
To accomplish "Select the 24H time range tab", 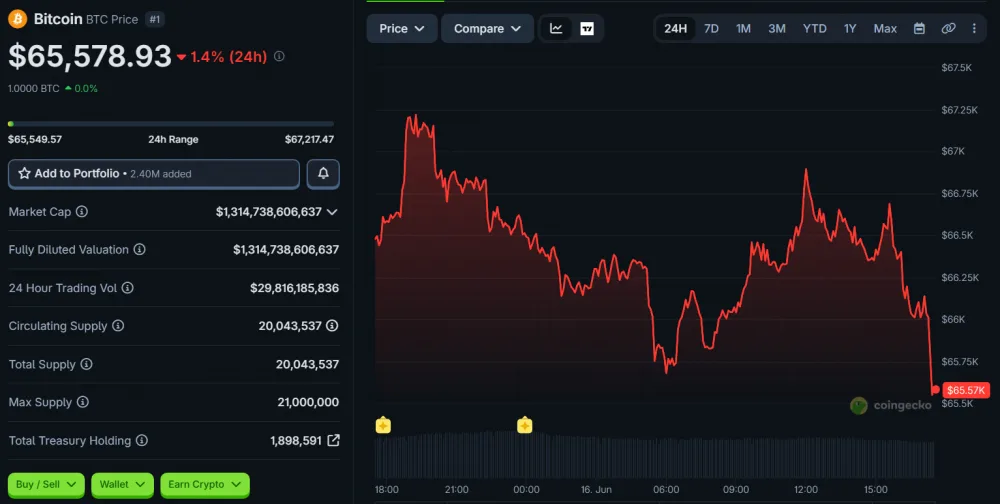I will point(675,29).
